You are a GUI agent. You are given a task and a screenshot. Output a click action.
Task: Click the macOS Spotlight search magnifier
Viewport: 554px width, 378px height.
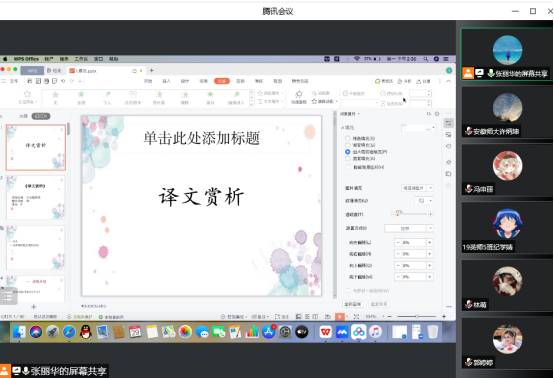[x=426, y=59]
